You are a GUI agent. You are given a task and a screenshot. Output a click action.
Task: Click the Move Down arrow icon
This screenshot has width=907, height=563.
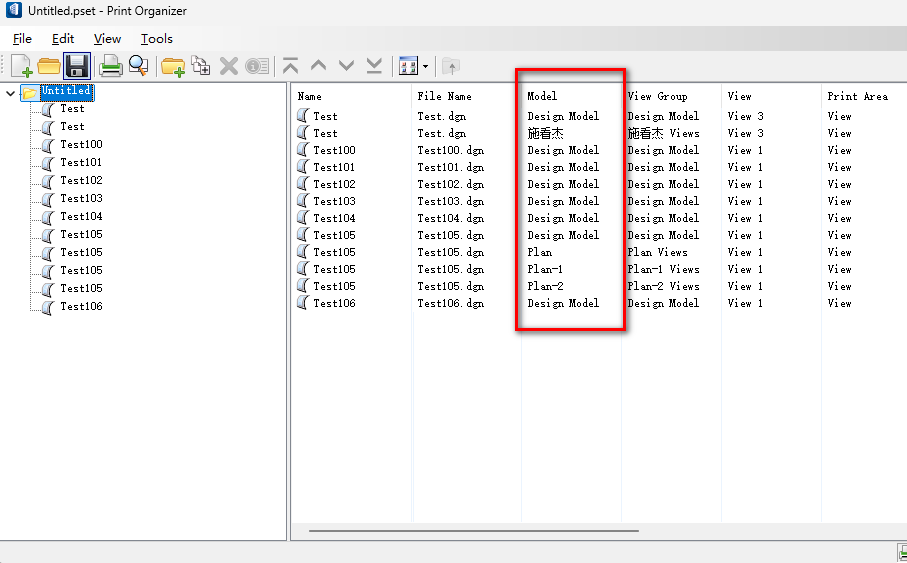(346, 65)
